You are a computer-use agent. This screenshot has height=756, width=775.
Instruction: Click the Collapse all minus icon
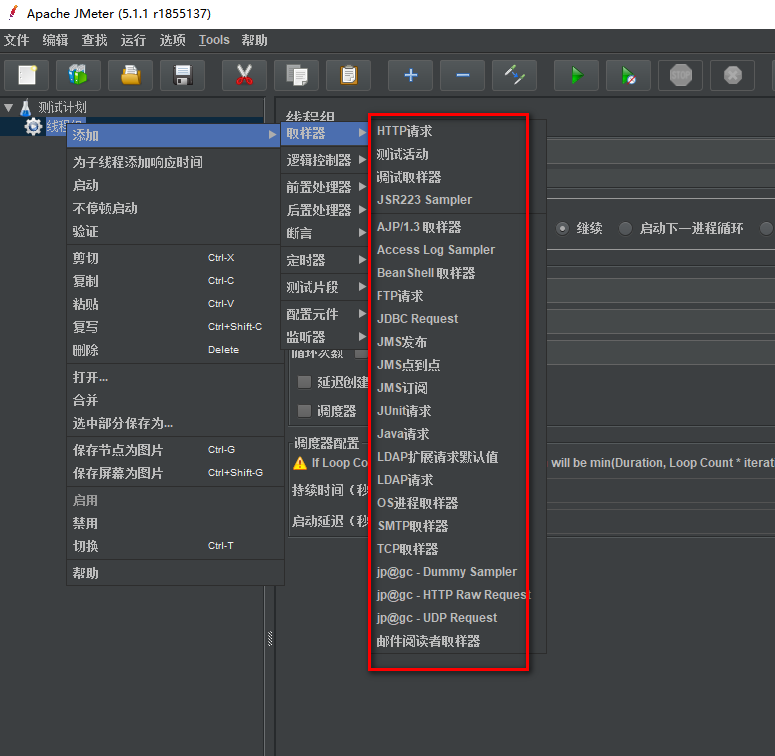463,76
